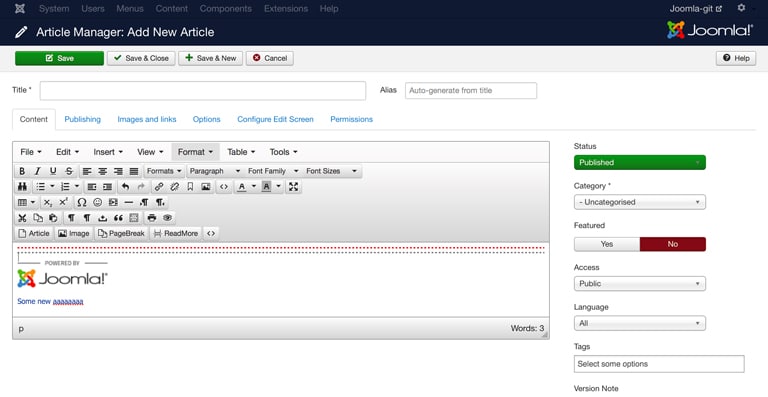Switch to Images and links tab
768x397 pixels.
point(147,119)
